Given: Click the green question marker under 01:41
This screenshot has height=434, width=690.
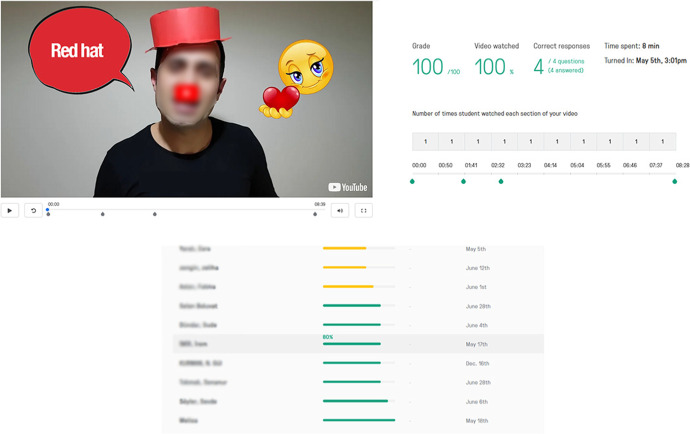Looking at the screenshot, I should click(x=463, y=182).
